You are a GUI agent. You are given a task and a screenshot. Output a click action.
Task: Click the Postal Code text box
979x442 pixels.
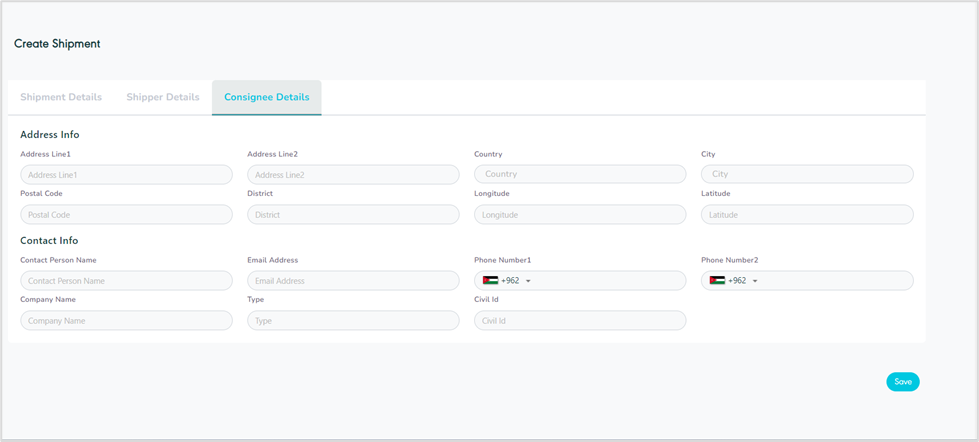coord(126,215)
